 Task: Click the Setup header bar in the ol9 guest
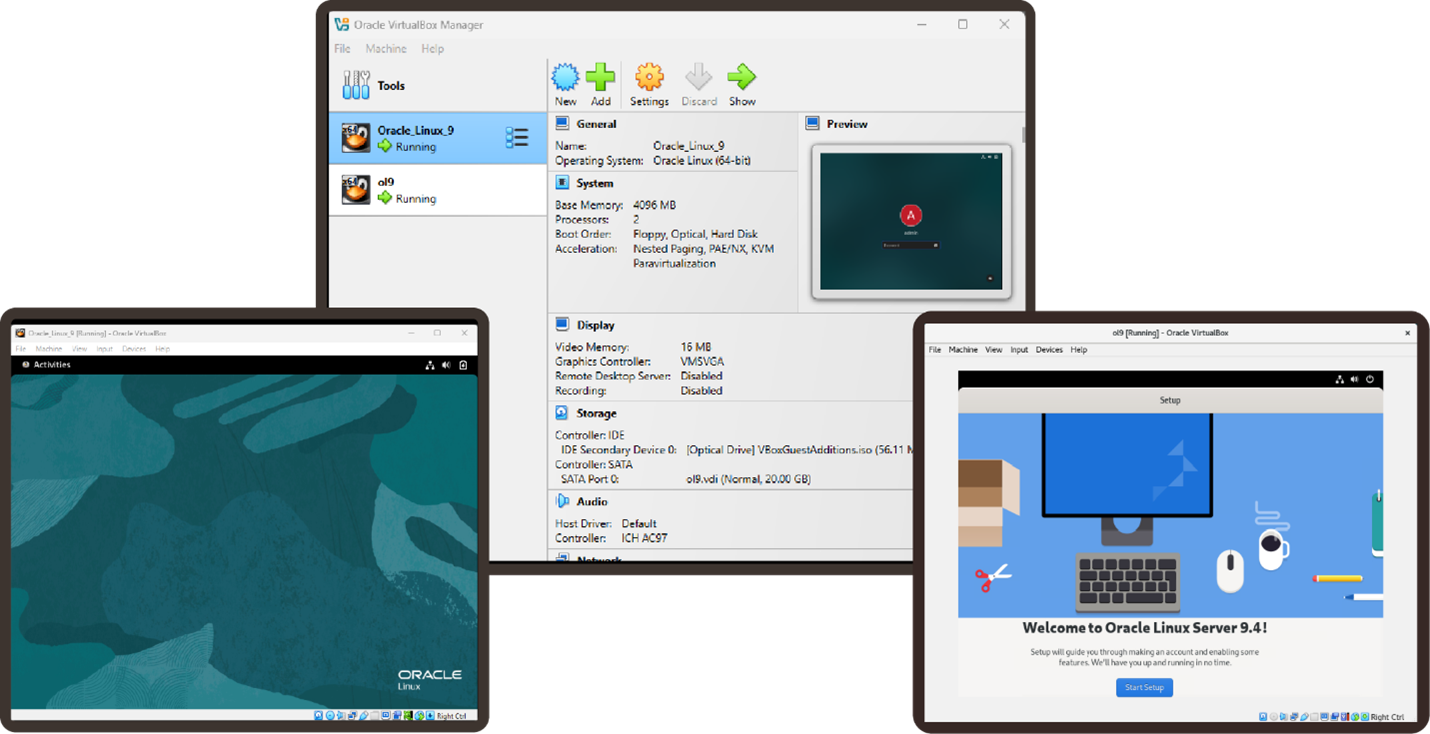click(1170, 400)
